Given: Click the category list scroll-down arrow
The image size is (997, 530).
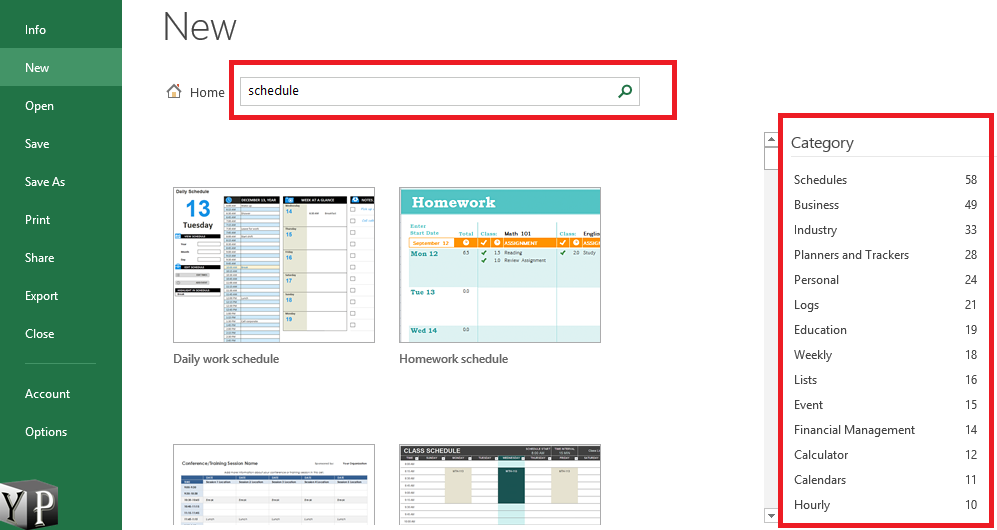Looking at the screenshot, I should pyautogui.click(x=771, y=516).
